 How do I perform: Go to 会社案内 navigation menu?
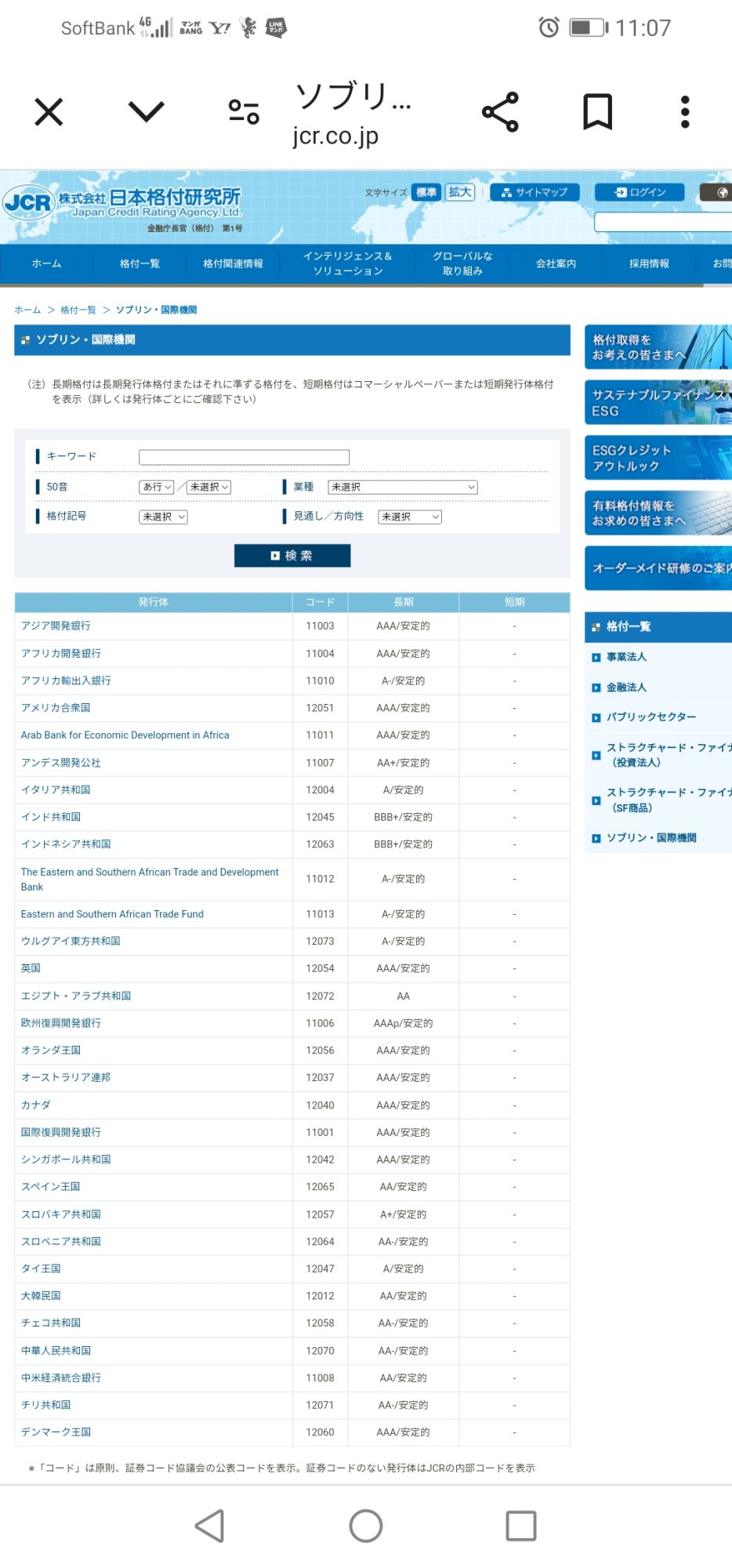556,263
